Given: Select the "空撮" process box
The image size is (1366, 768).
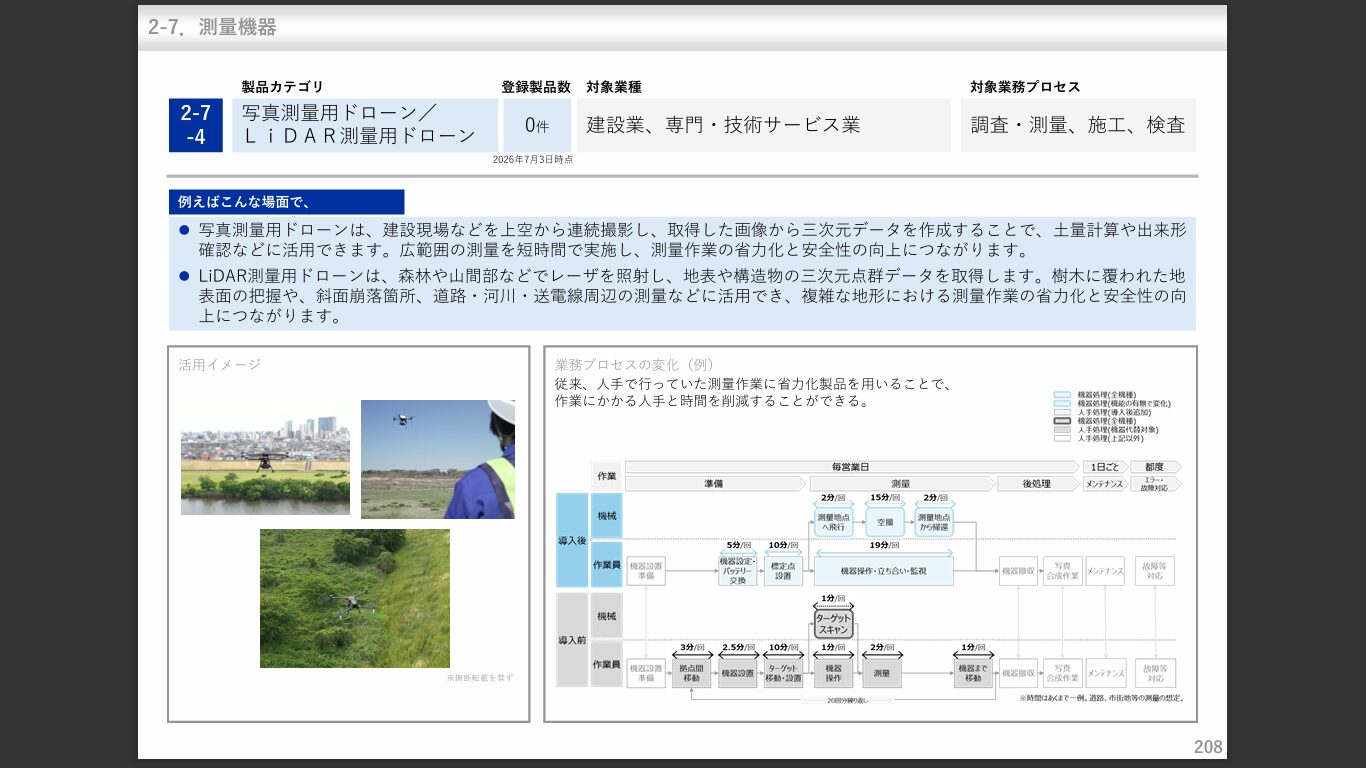Looking at the screenshot, I should [885, 523].
